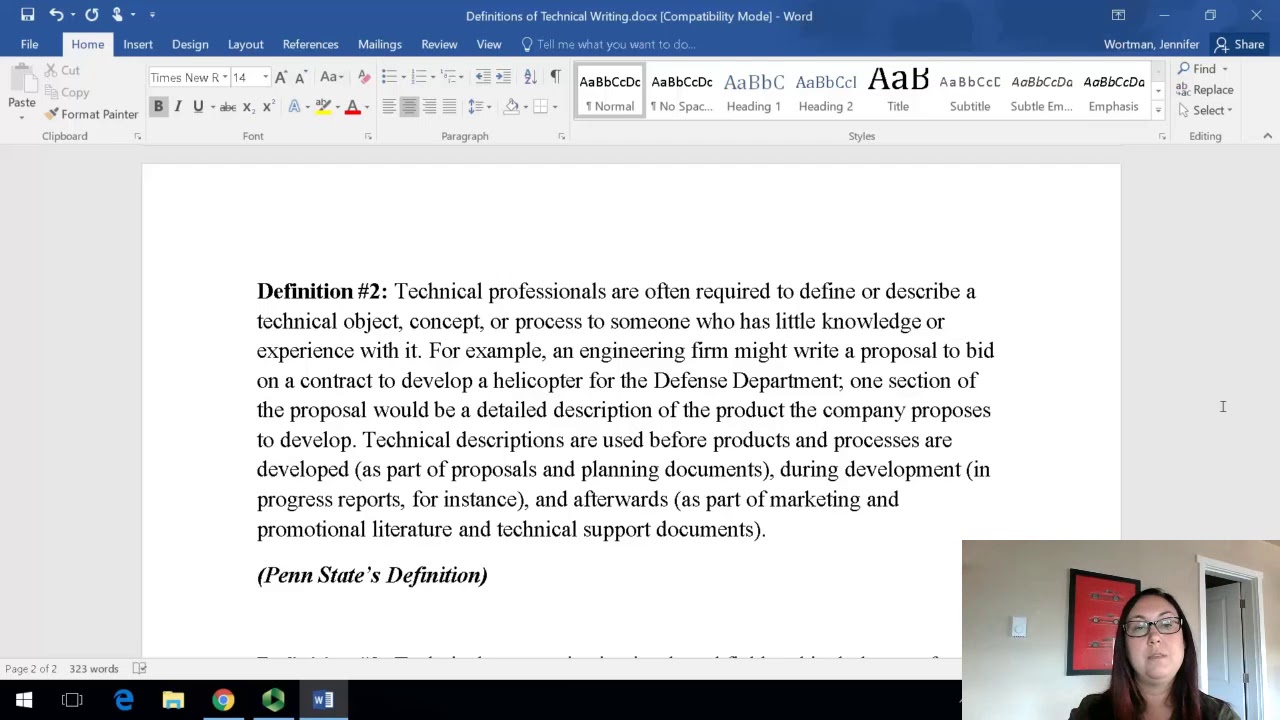This screenshot has height=720, width=1280.
Task: Apply the No Spacing style
Action: [681, 92]
